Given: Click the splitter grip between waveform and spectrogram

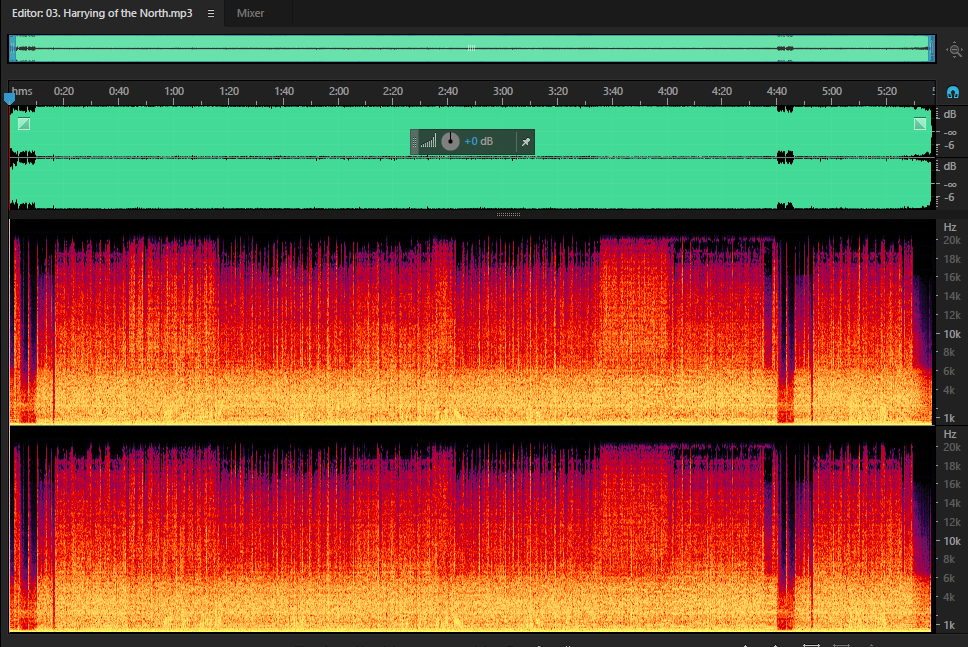Looking at the screenshot, I should coord(509,215).
